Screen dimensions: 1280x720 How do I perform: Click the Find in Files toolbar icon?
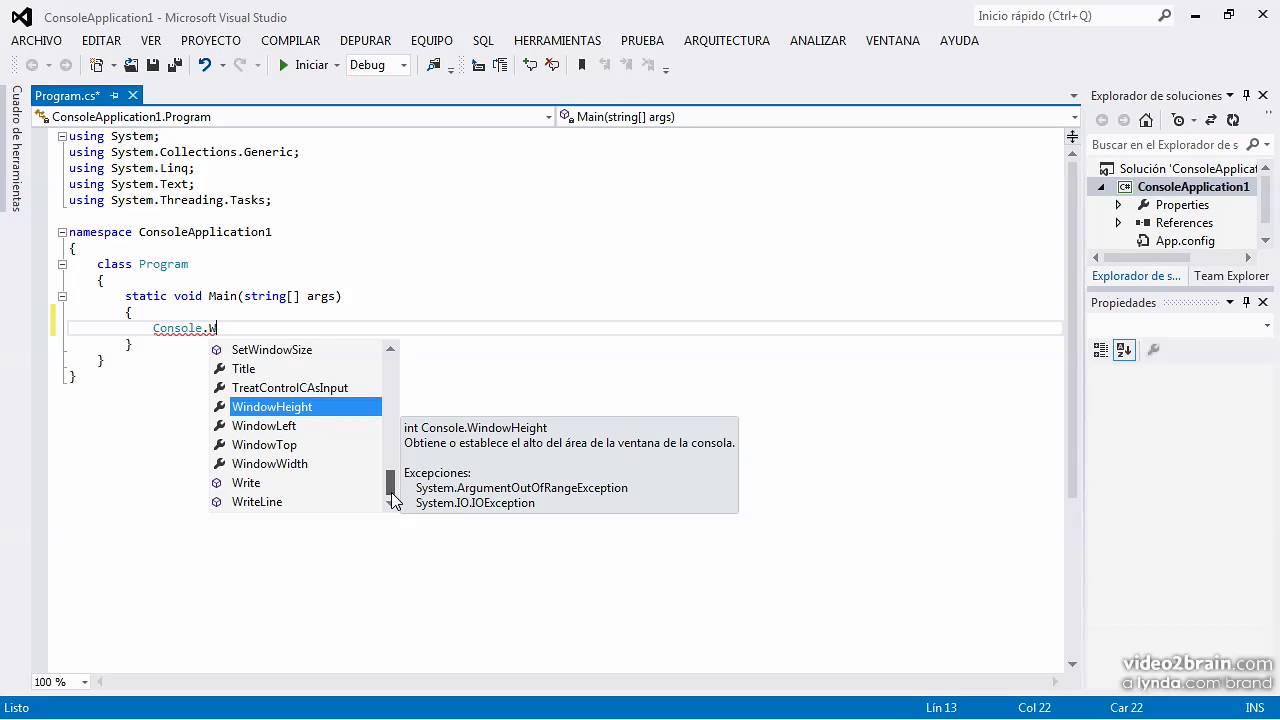433,65
